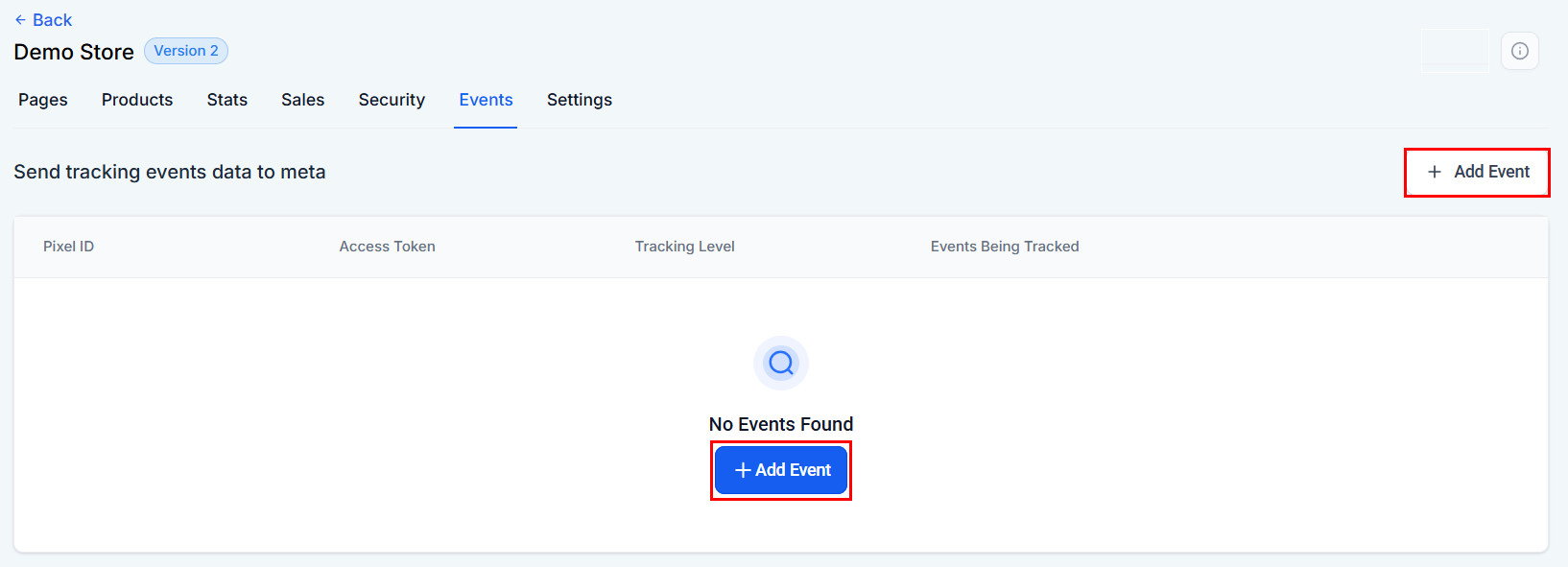Click the outlined Add Event button at top right
This screenshot has width=1568, height=567.
click(1477, 172)
